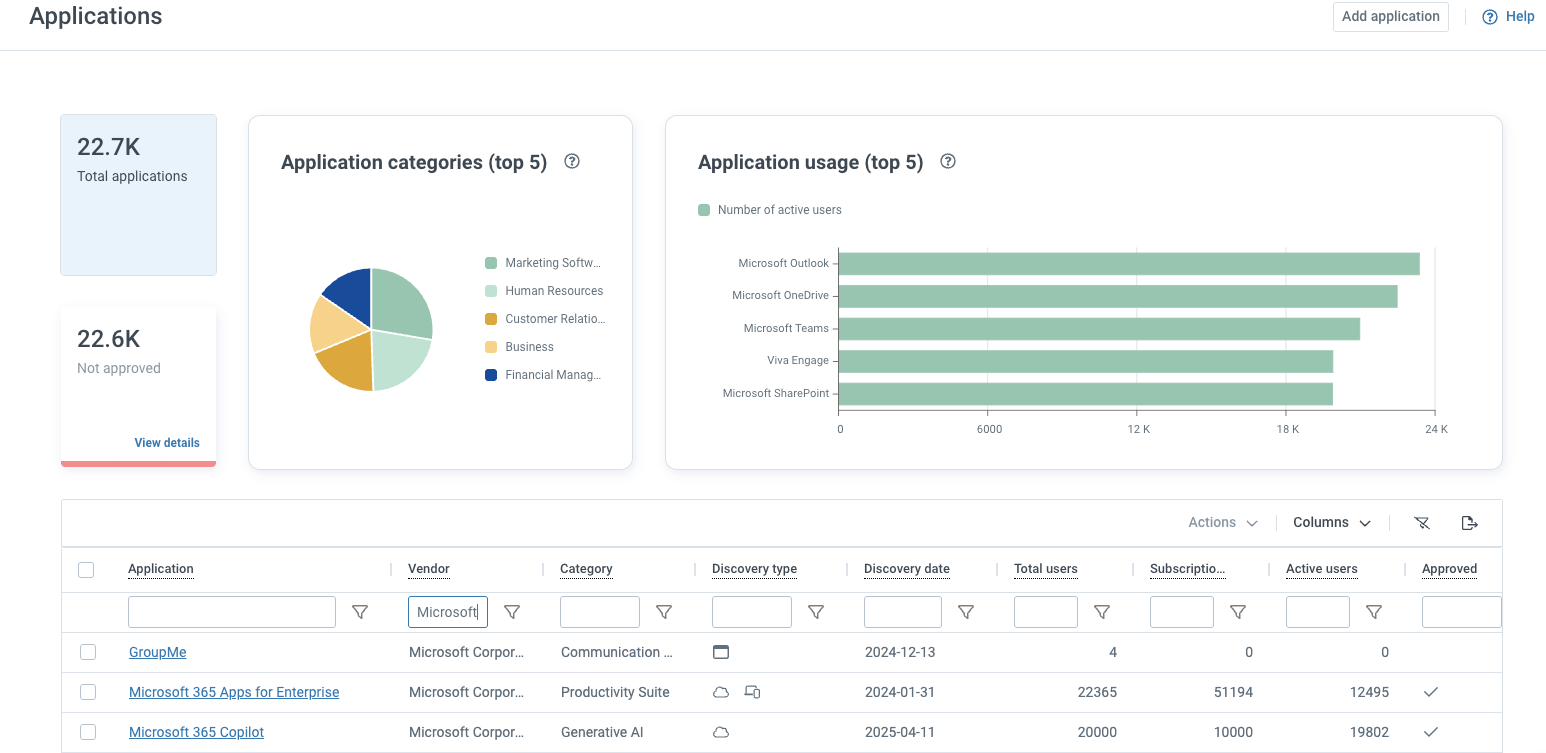This screenshot has width=1546, height=753.
Task: Click Business legend color swatch
Action: [x=490, y=347]
